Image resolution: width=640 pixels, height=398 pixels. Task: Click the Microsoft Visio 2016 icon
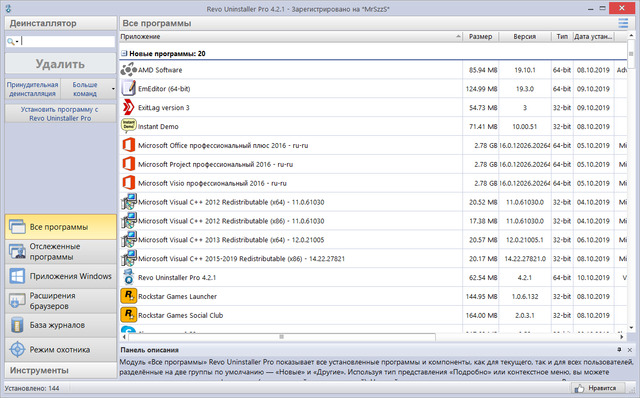tap(129, 183)
